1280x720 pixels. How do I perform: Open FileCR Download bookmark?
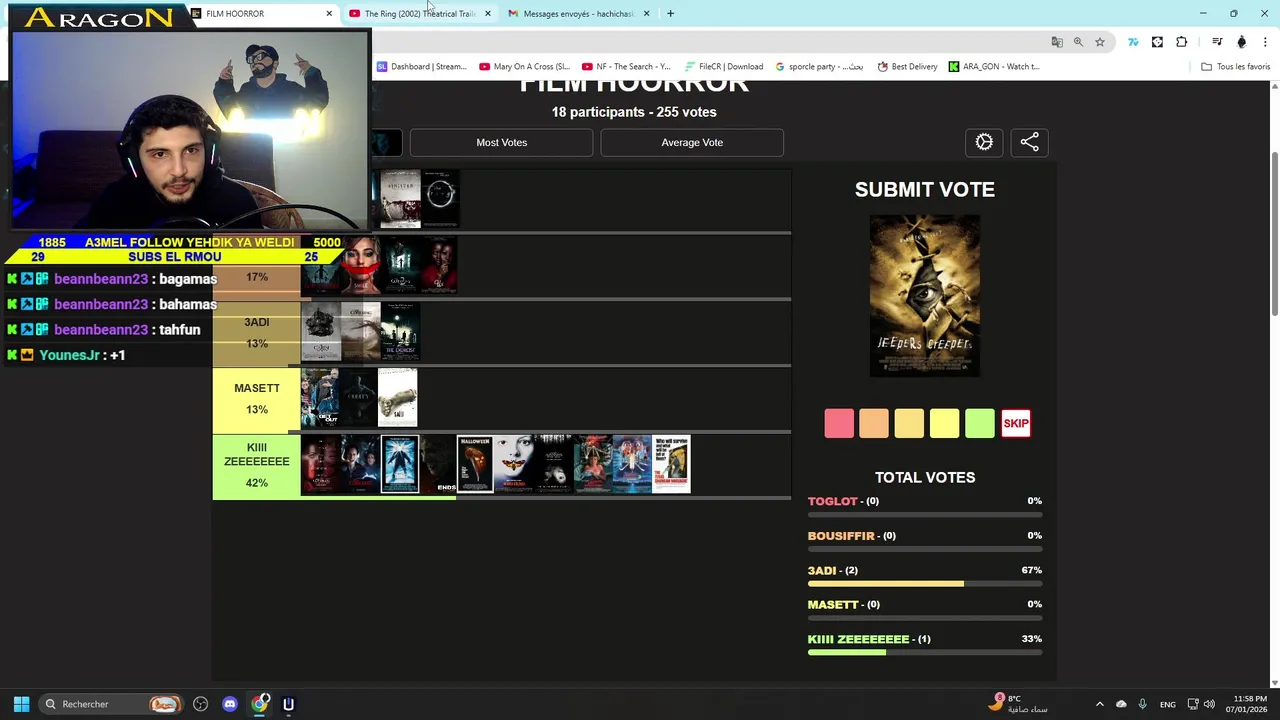[x=724, y=67]
